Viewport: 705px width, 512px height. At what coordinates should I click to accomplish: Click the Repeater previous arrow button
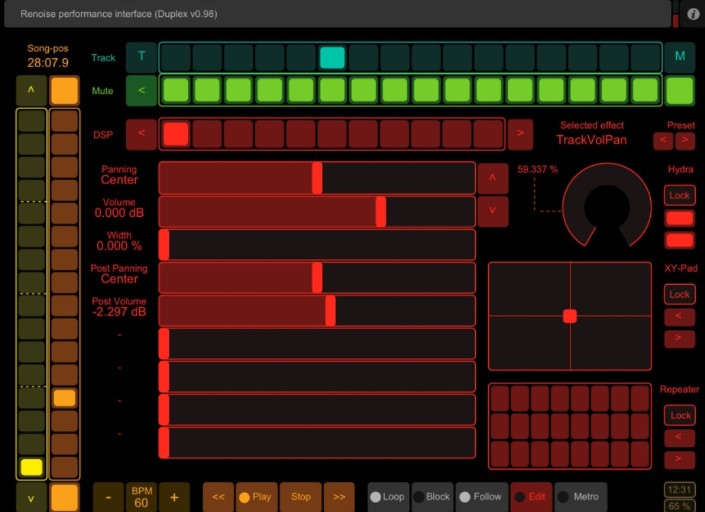coord(679,437)
